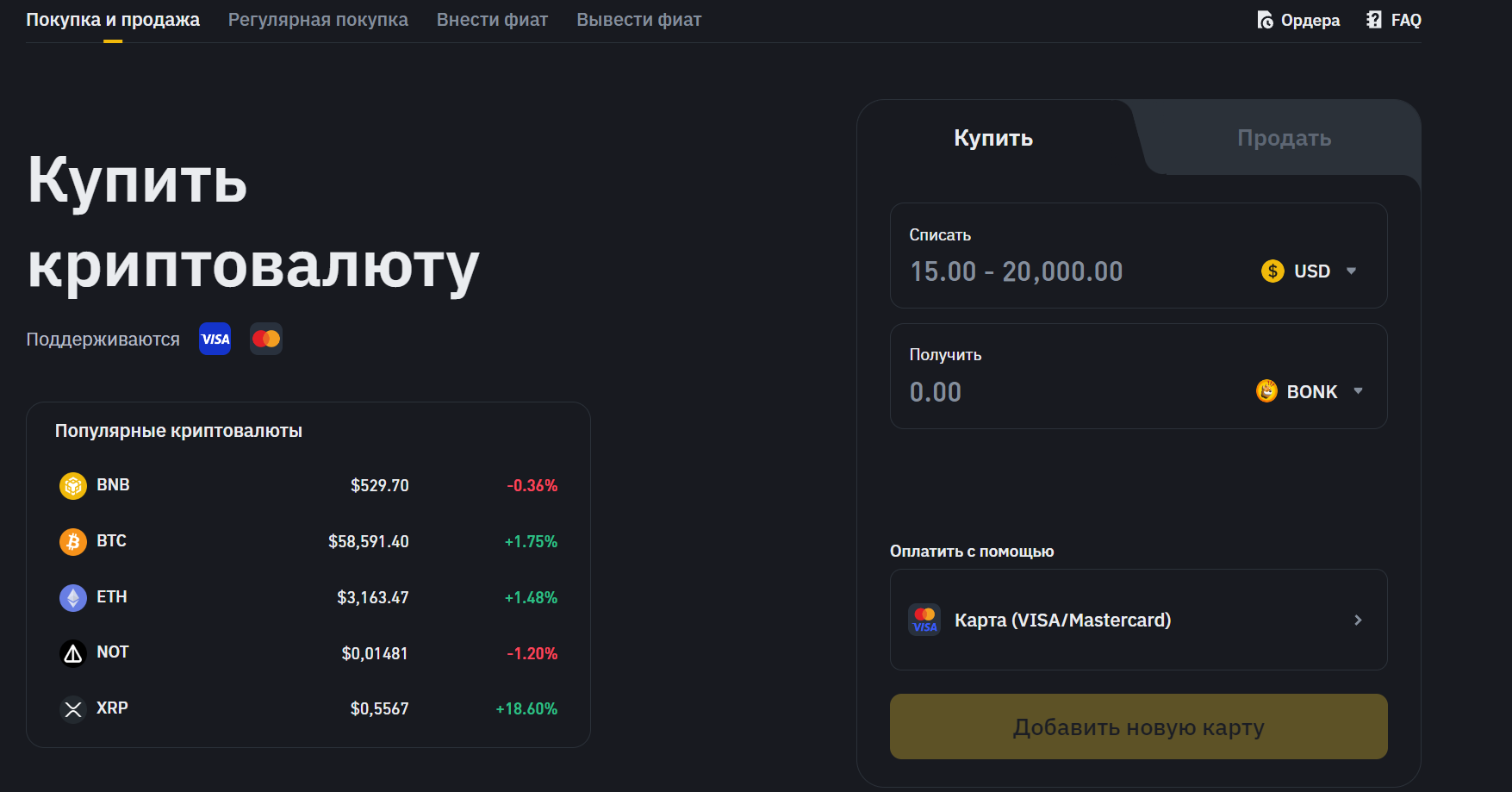
Task: Open Регулярная покупка tab
Action: tap(318, 20)
